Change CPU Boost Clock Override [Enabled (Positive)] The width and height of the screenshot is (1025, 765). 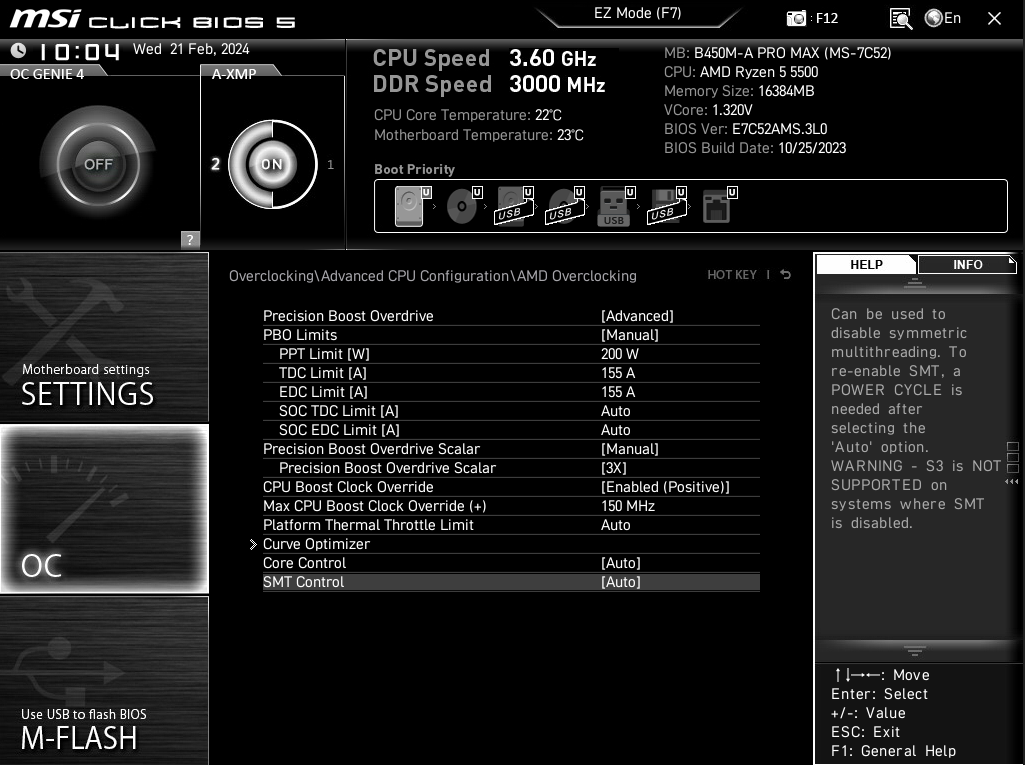click(x=665, y=487)
